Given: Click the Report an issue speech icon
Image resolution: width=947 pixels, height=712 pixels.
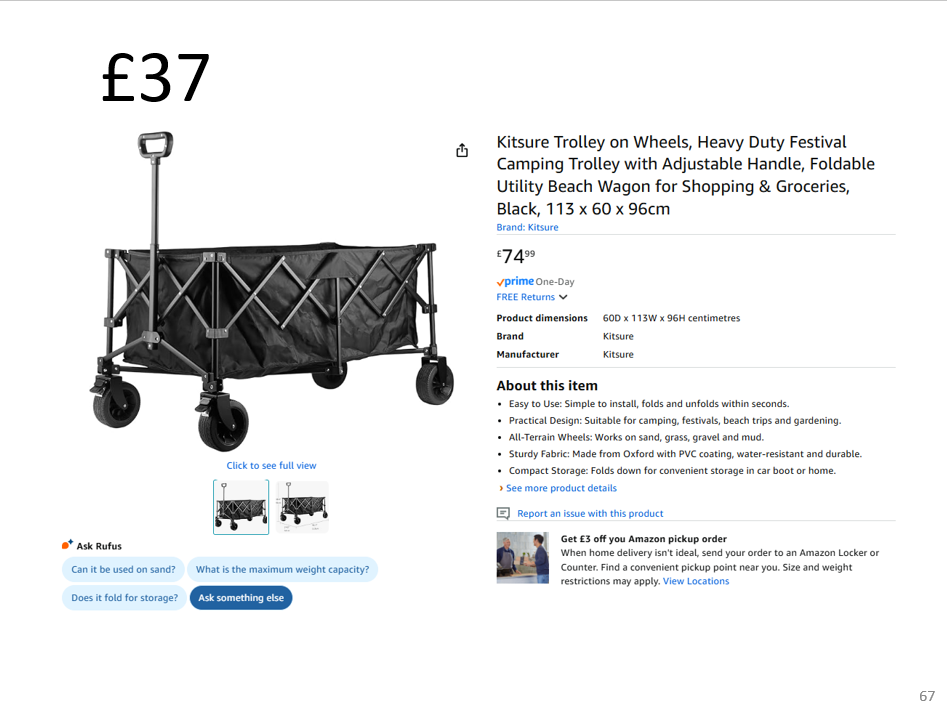Looking at the screenshot, I should tap(503, 513).
